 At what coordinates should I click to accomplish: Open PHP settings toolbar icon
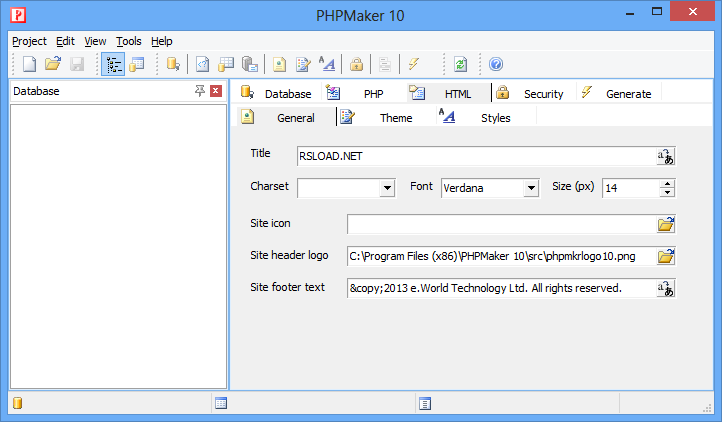203,64
